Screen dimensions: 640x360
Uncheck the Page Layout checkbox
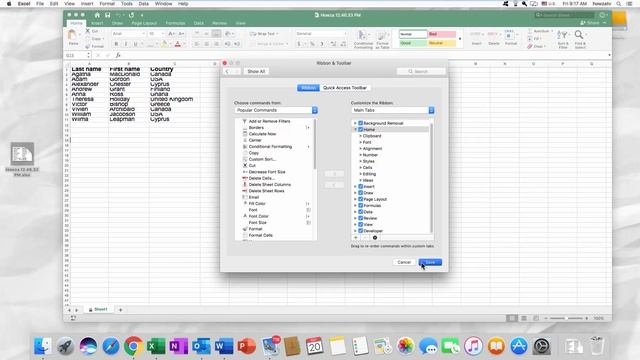point(360,199)
